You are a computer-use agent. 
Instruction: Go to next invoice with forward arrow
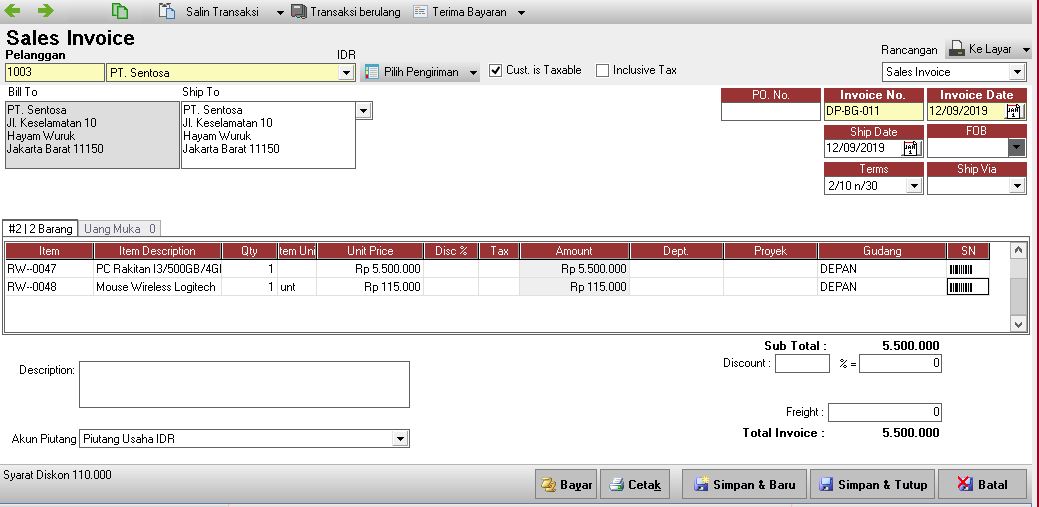[46, 11]
